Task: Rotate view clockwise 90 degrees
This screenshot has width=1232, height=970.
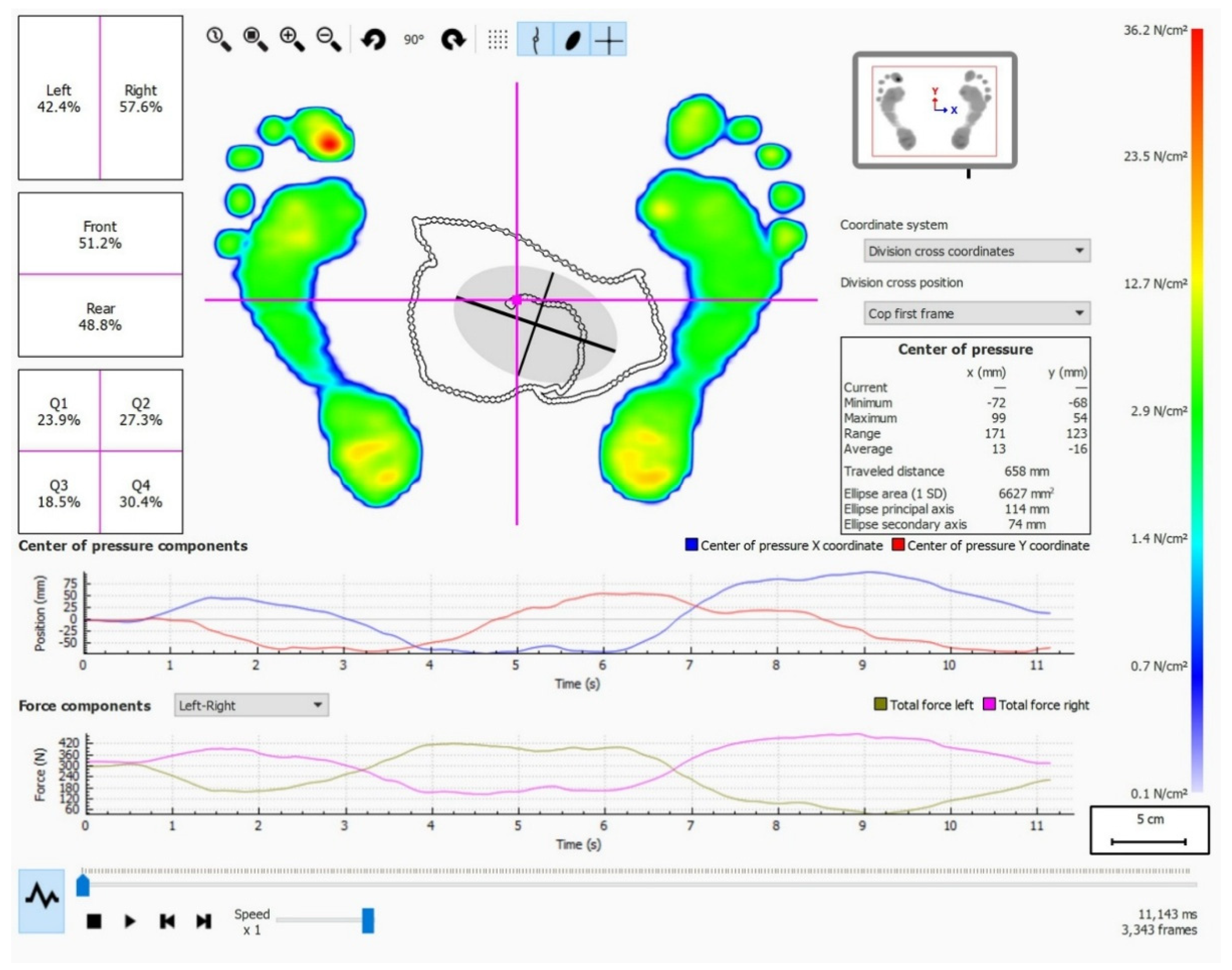Action: pos(453,40)
